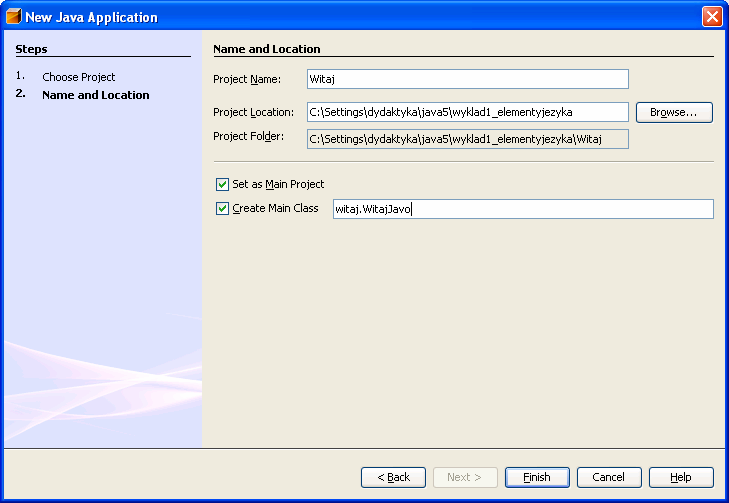Select the Name and Location step
Screen dimensions: 729x503
coord(96,95)
